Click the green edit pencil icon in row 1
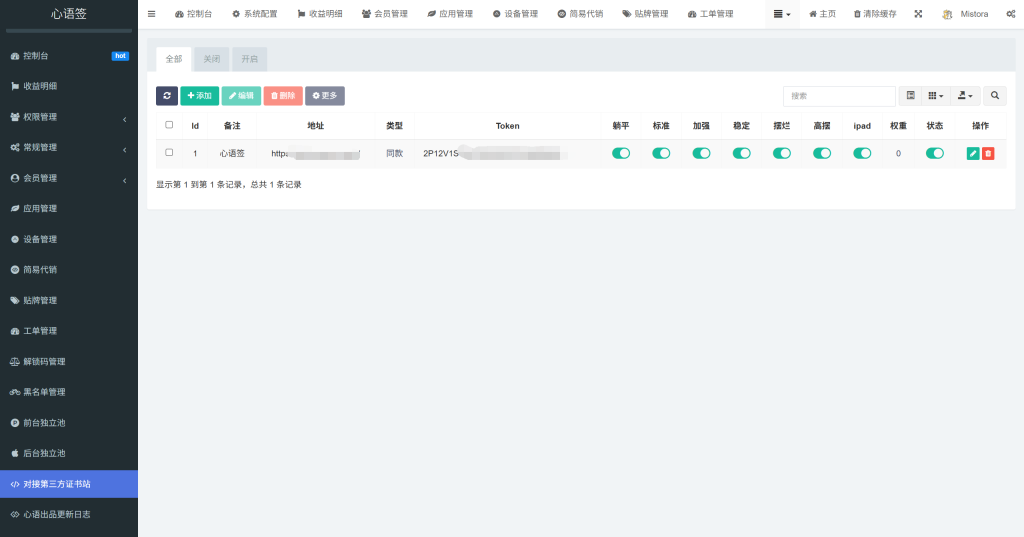1024x537 pixels. pyautogui.click(x=973, y=154)
